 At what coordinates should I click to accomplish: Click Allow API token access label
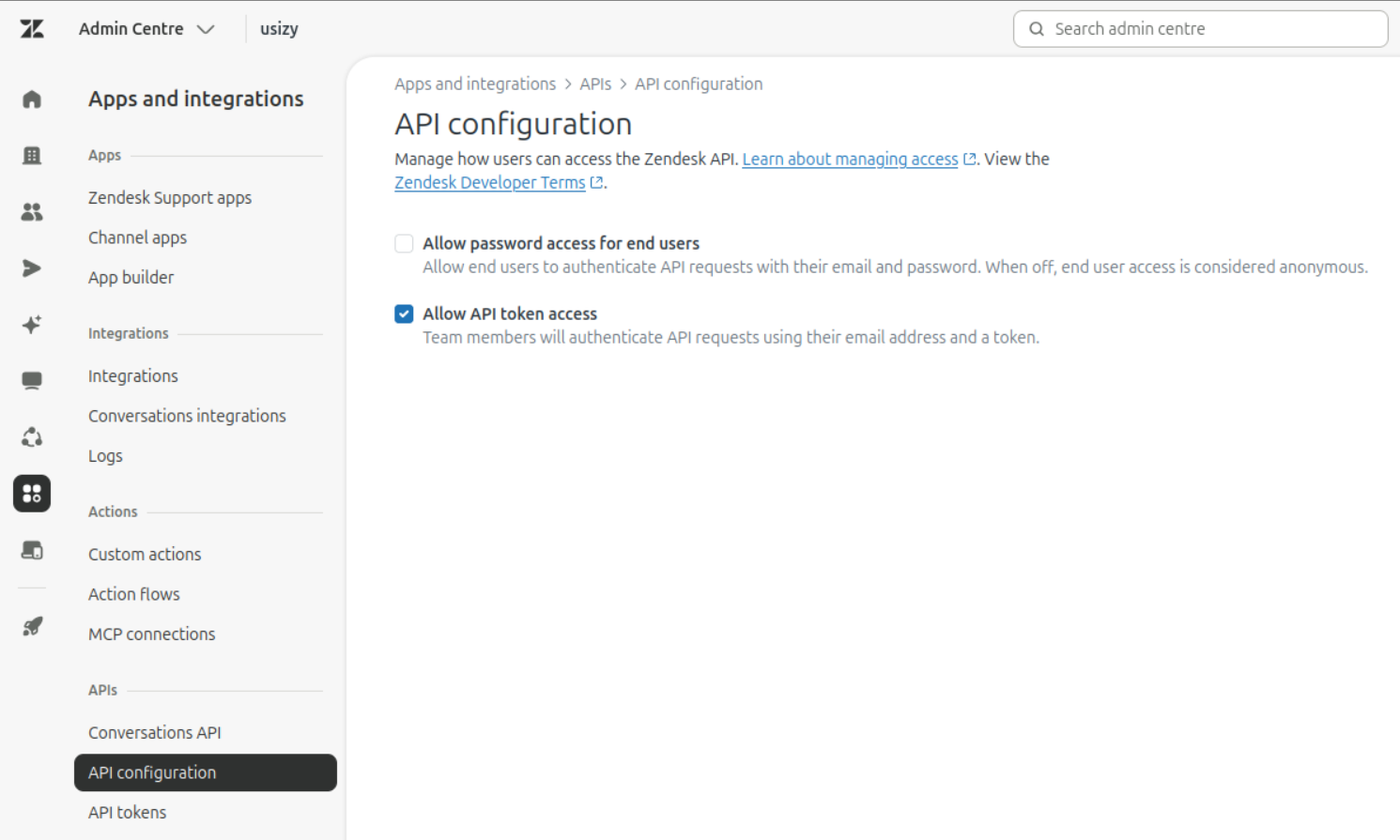click(510, 314)
